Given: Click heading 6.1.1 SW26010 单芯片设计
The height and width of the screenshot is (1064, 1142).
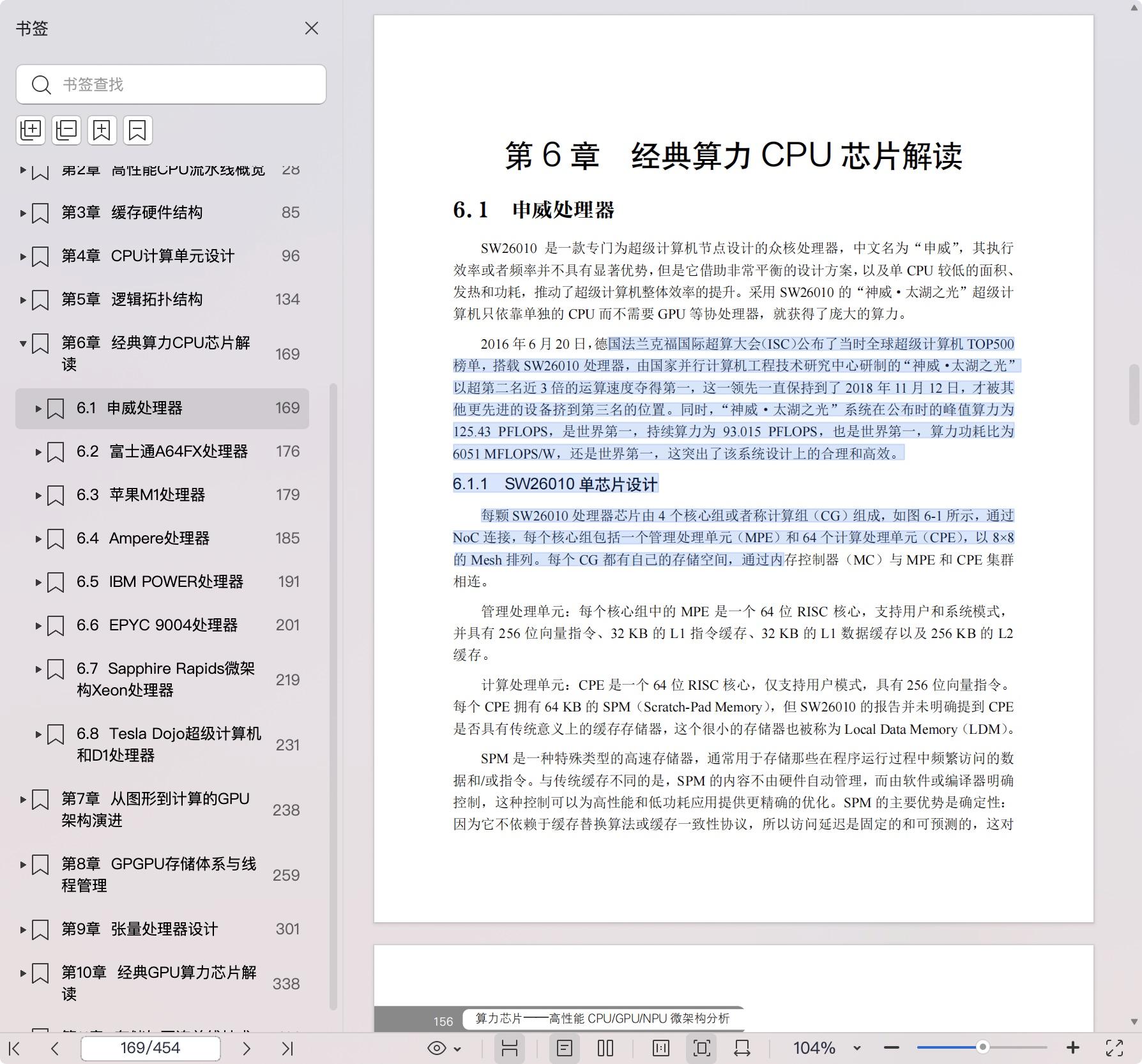Looking at the screenshot, I should click(555, 484).
